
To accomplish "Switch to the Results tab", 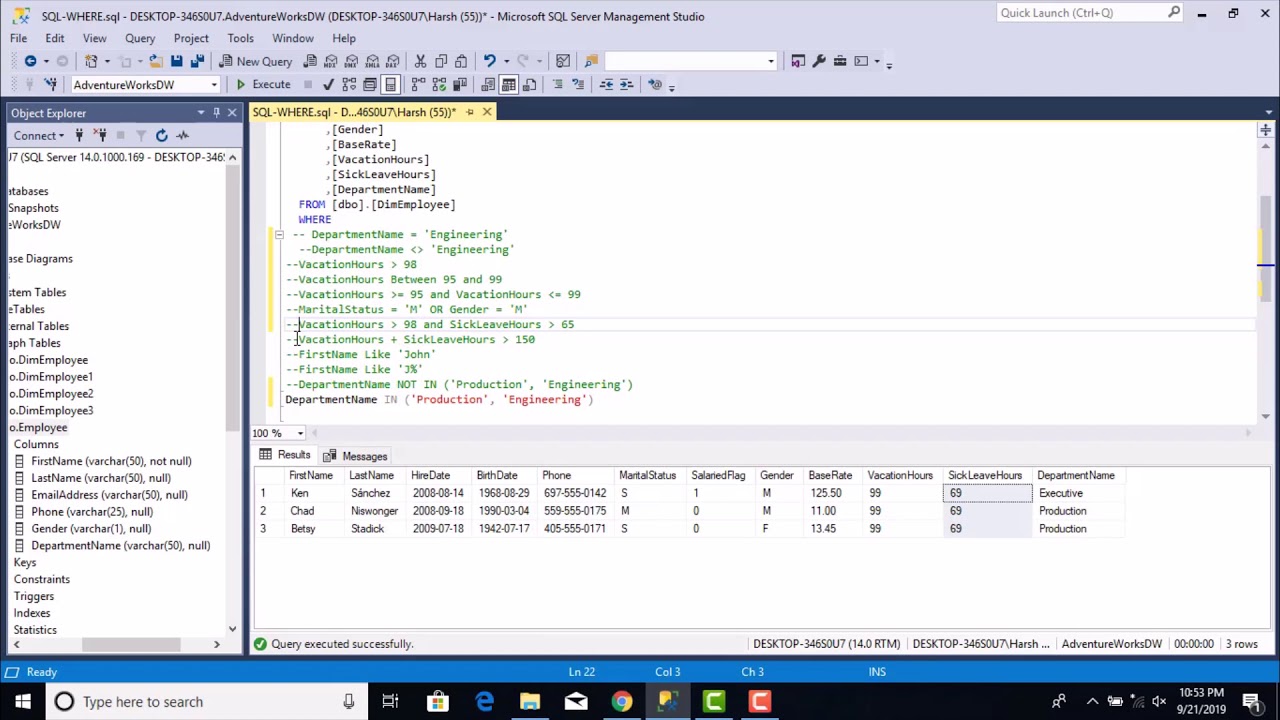I will click(x=285, y=455).
